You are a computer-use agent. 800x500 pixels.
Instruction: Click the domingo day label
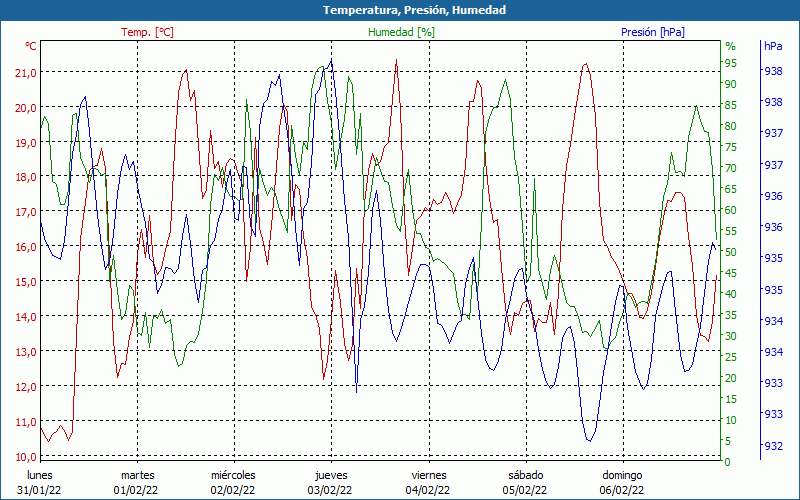[622, 476]
